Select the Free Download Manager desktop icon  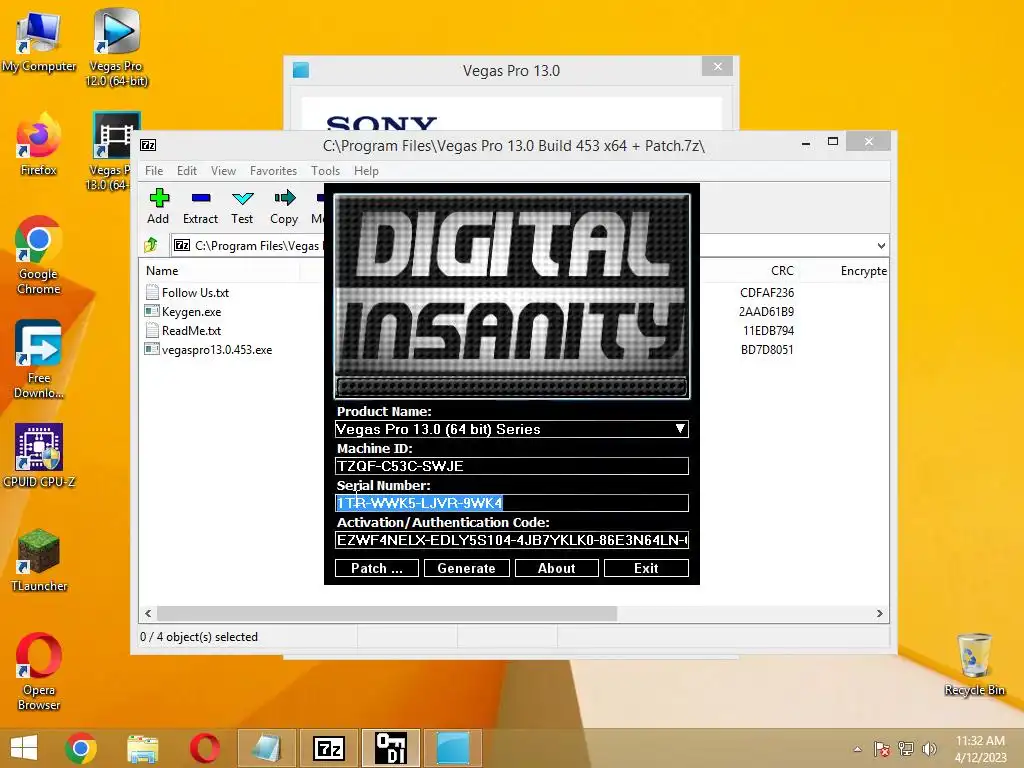coord(39,359)
